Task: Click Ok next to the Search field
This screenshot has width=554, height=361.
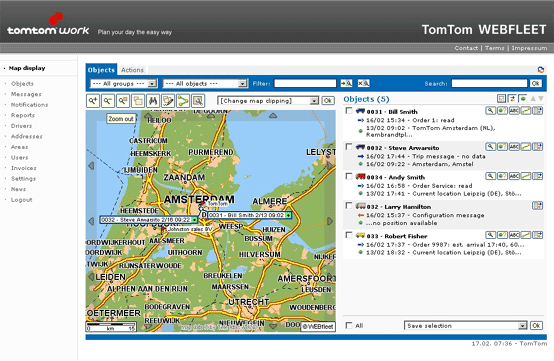Action: (x=535, y=83)
